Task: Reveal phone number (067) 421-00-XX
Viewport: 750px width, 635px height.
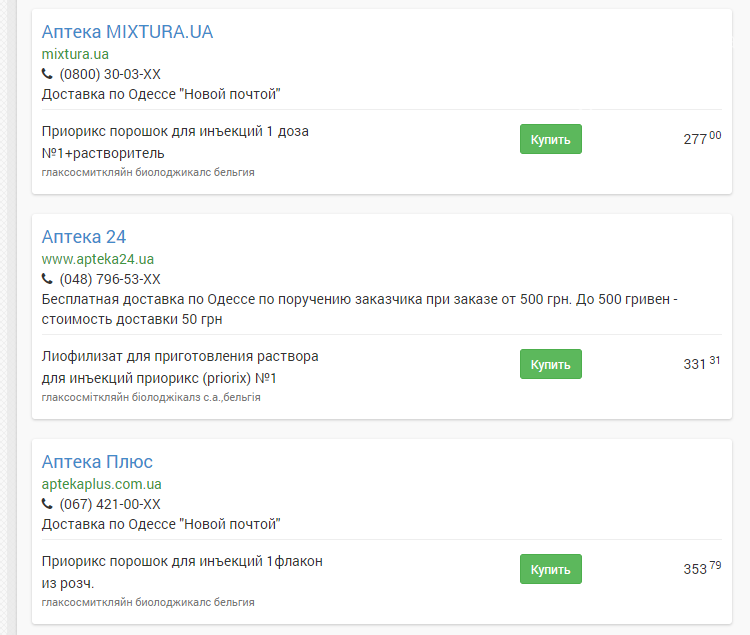Action: pyautogui.click(x=110, y=504)
